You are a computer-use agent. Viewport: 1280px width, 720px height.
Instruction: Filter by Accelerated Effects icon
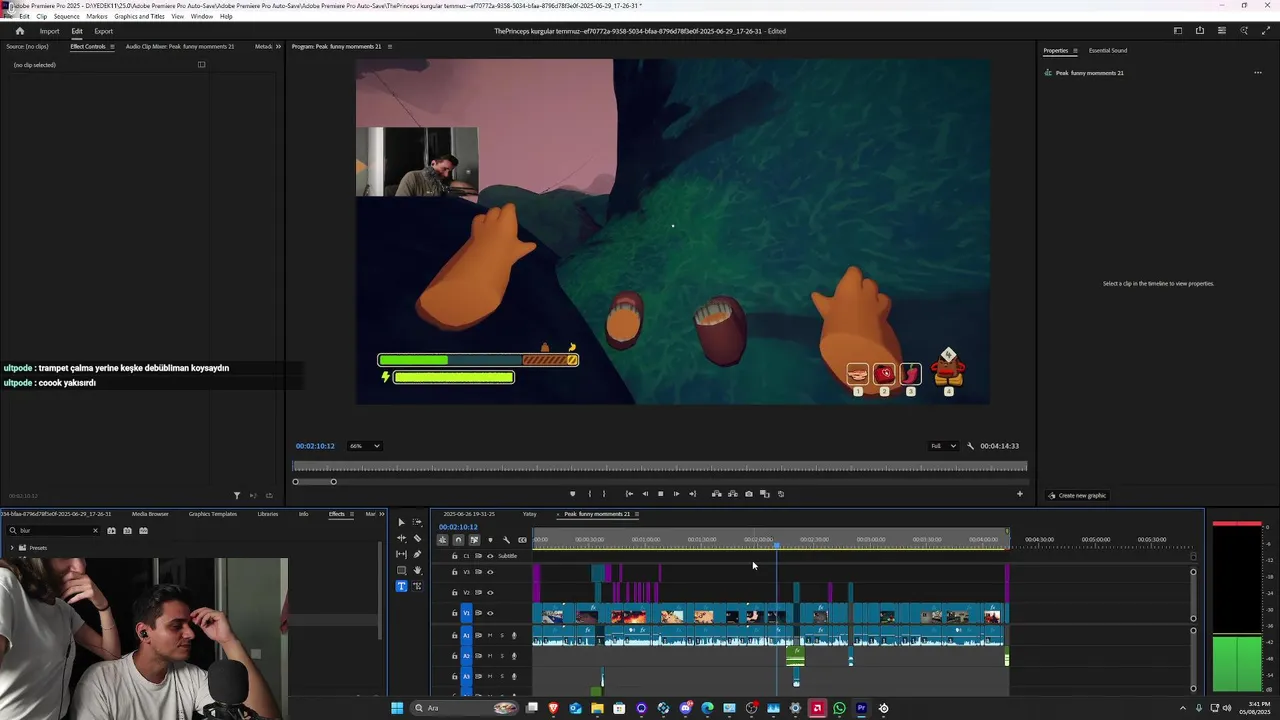[111, 531]
